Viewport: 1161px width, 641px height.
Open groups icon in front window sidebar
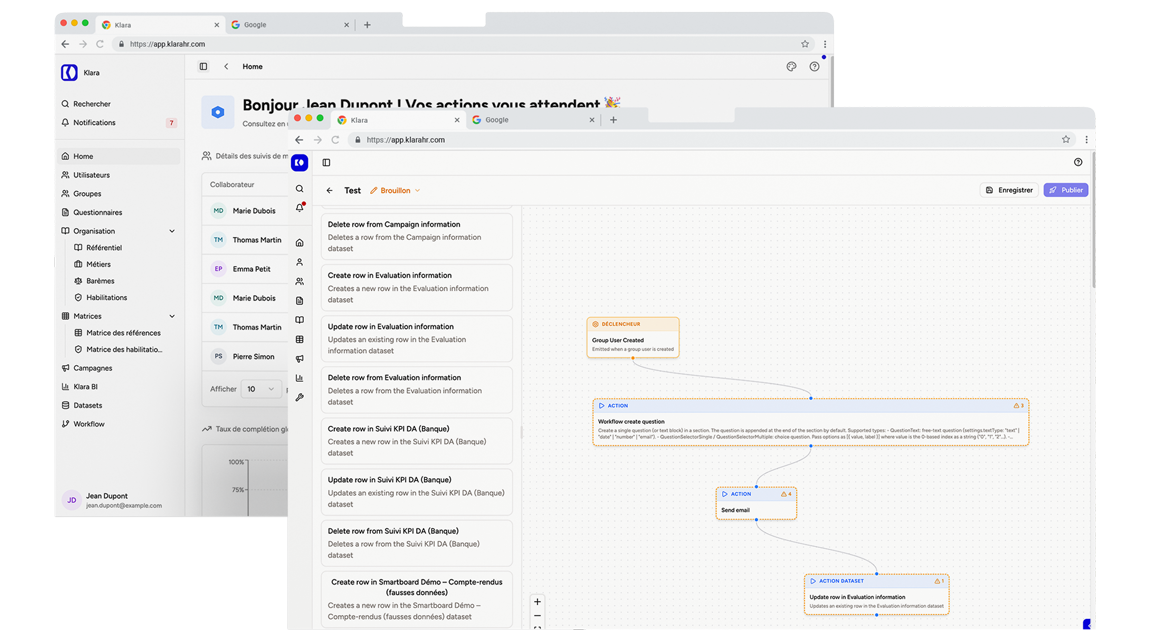point(299,281)
